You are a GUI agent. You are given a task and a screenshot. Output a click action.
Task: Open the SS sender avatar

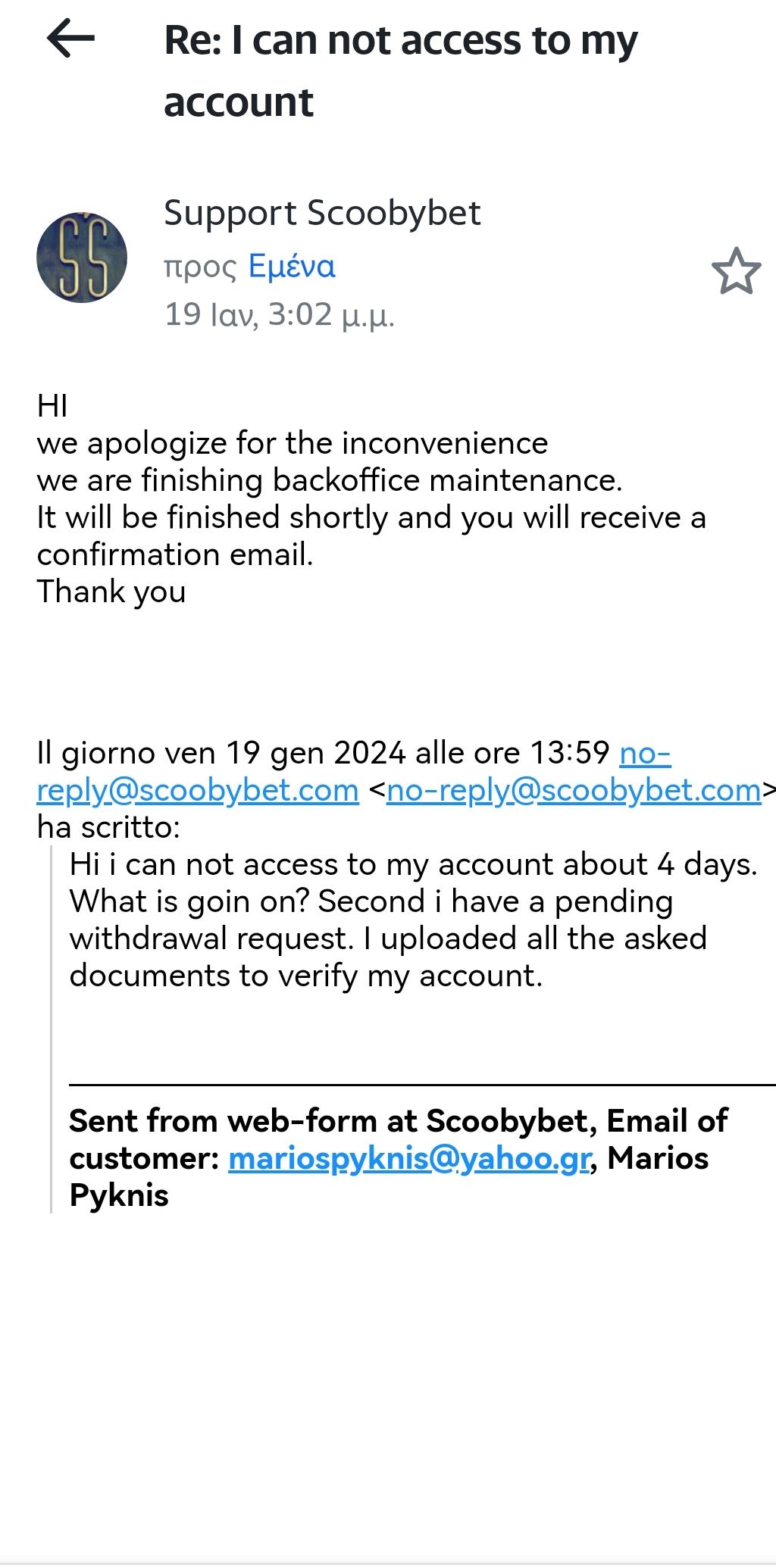[x=82, y=258]
